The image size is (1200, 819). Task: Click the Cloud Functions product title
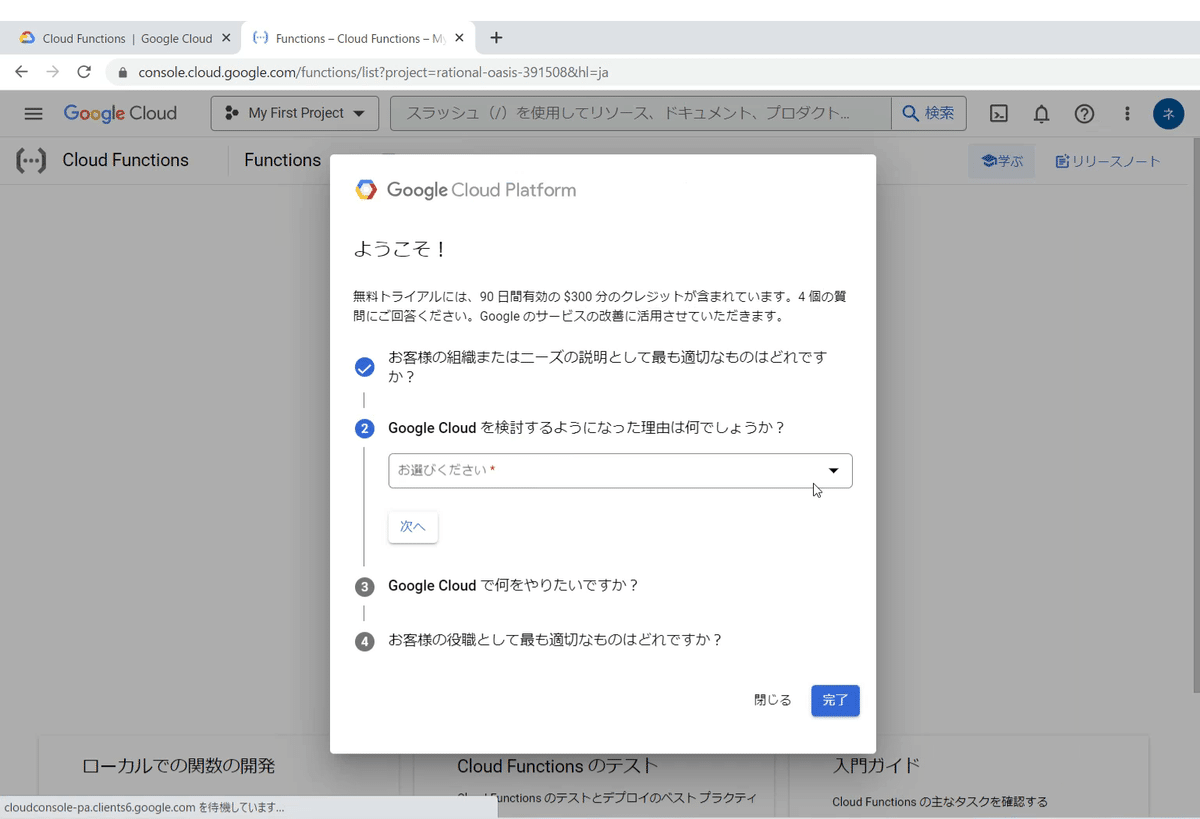point(125,160)
